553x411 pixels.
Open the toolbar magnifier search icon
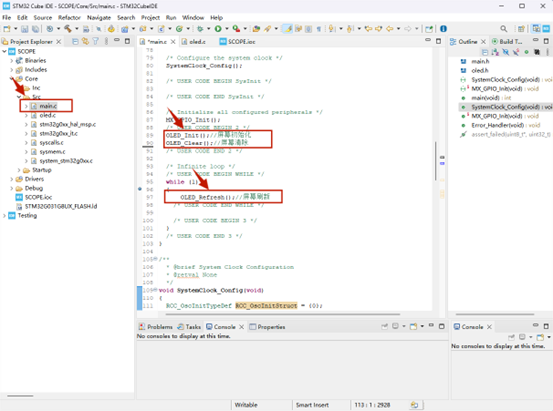pyautogui.click(x=504, y=29)
